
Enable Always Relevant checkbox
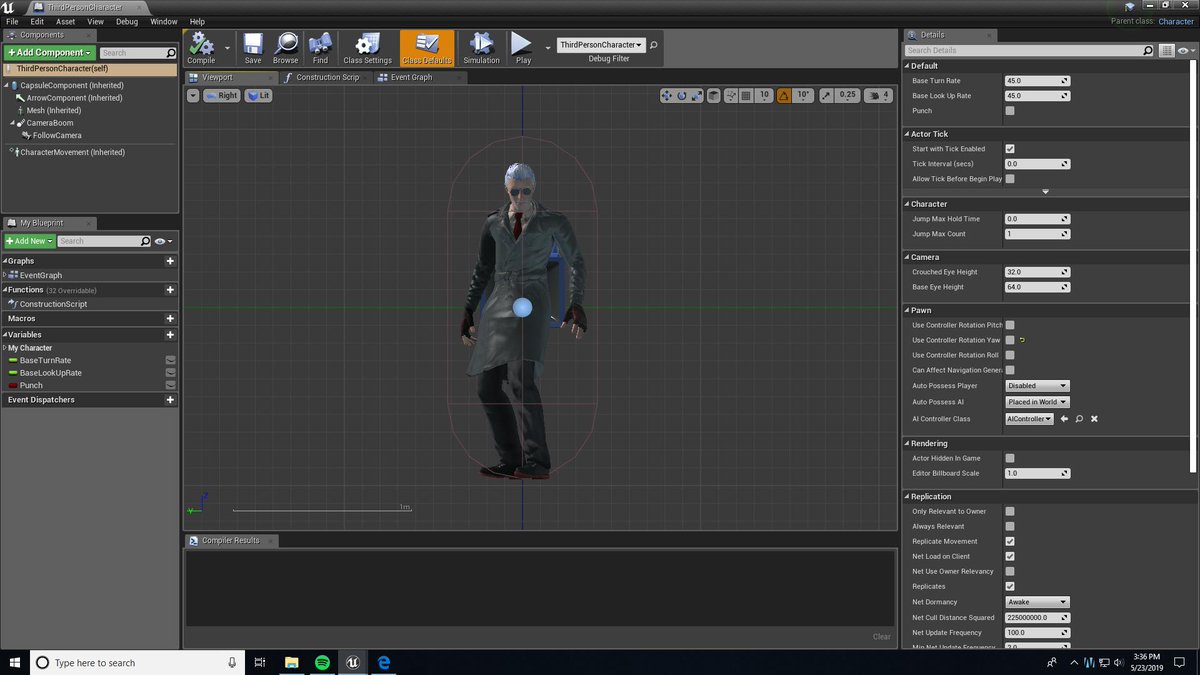(x=1010, y=526)
